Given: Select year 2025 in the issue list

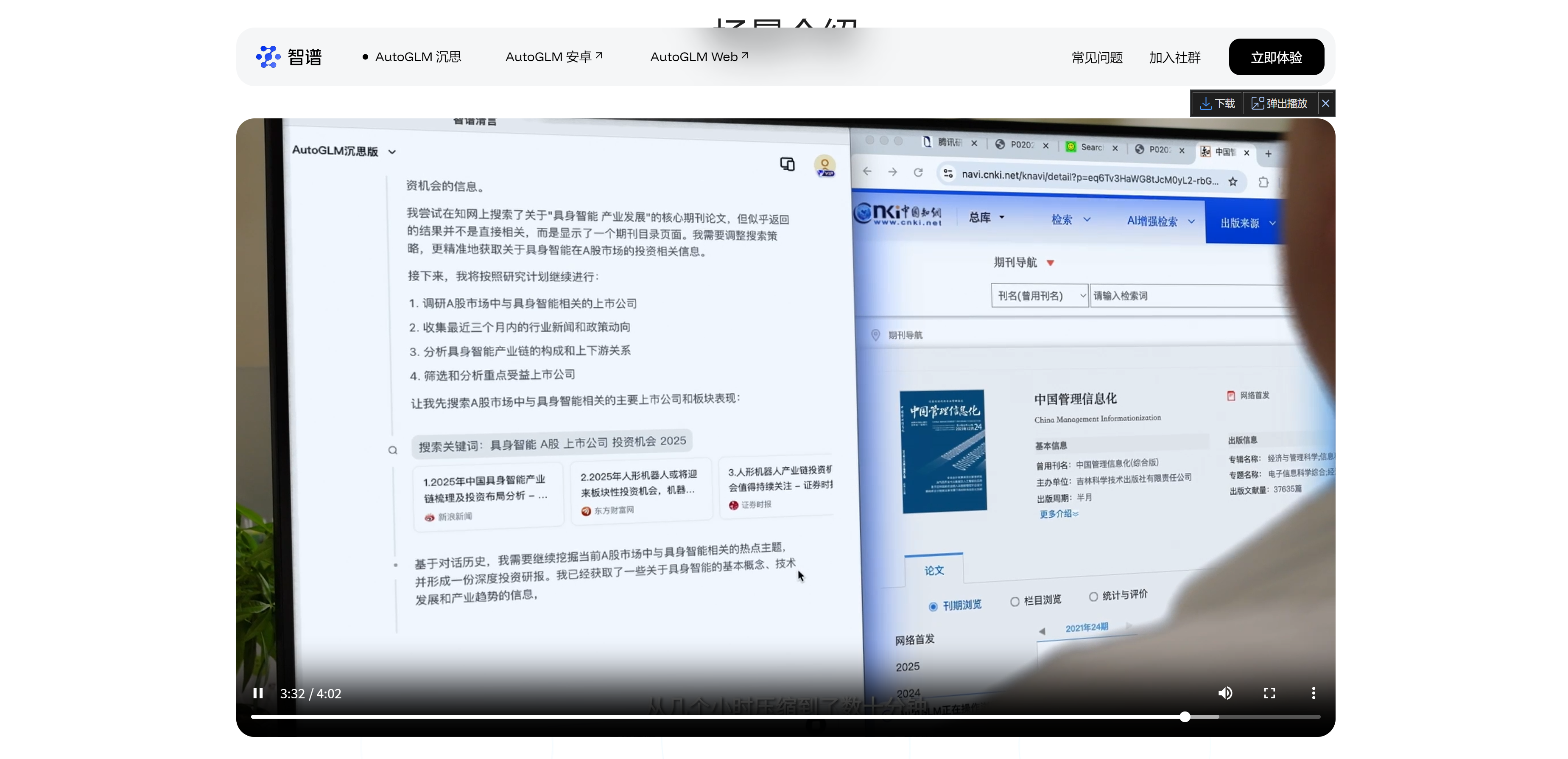Looking at the screenshot, I should [x=907, y=667].
